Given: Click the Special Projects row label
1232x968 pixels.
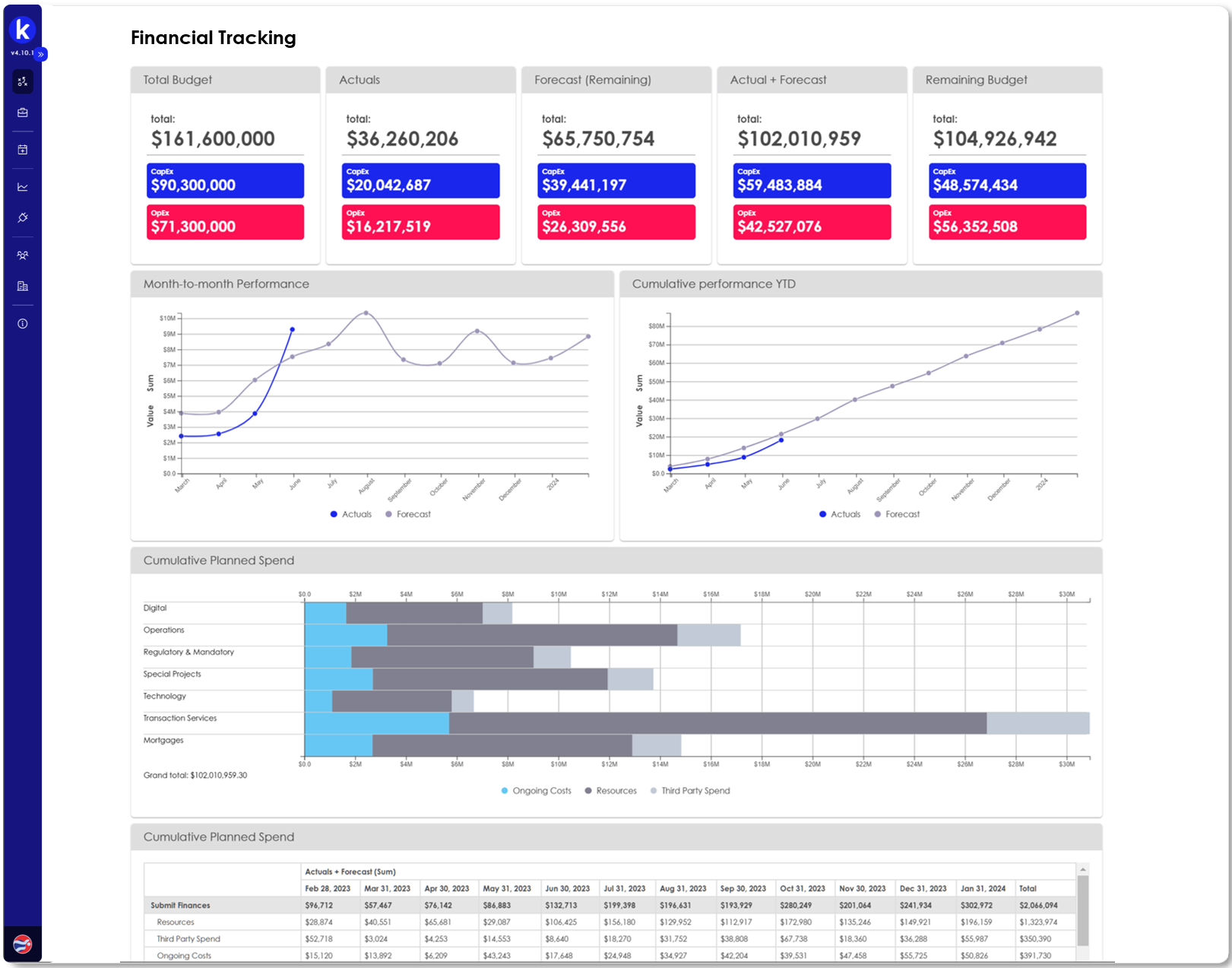Looking at the screenshot, I should pyautogui.click(x=173, y=674).
